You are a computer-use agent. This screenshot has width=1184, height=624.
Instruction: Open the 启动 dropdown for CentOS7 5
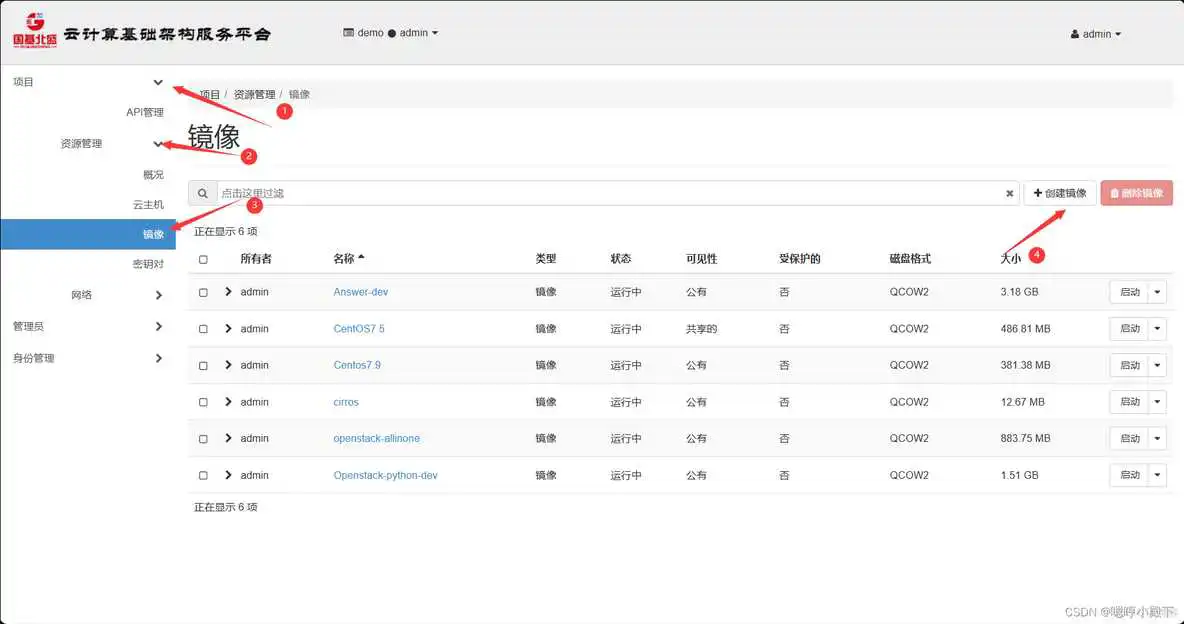click(x=1158, y=328)
